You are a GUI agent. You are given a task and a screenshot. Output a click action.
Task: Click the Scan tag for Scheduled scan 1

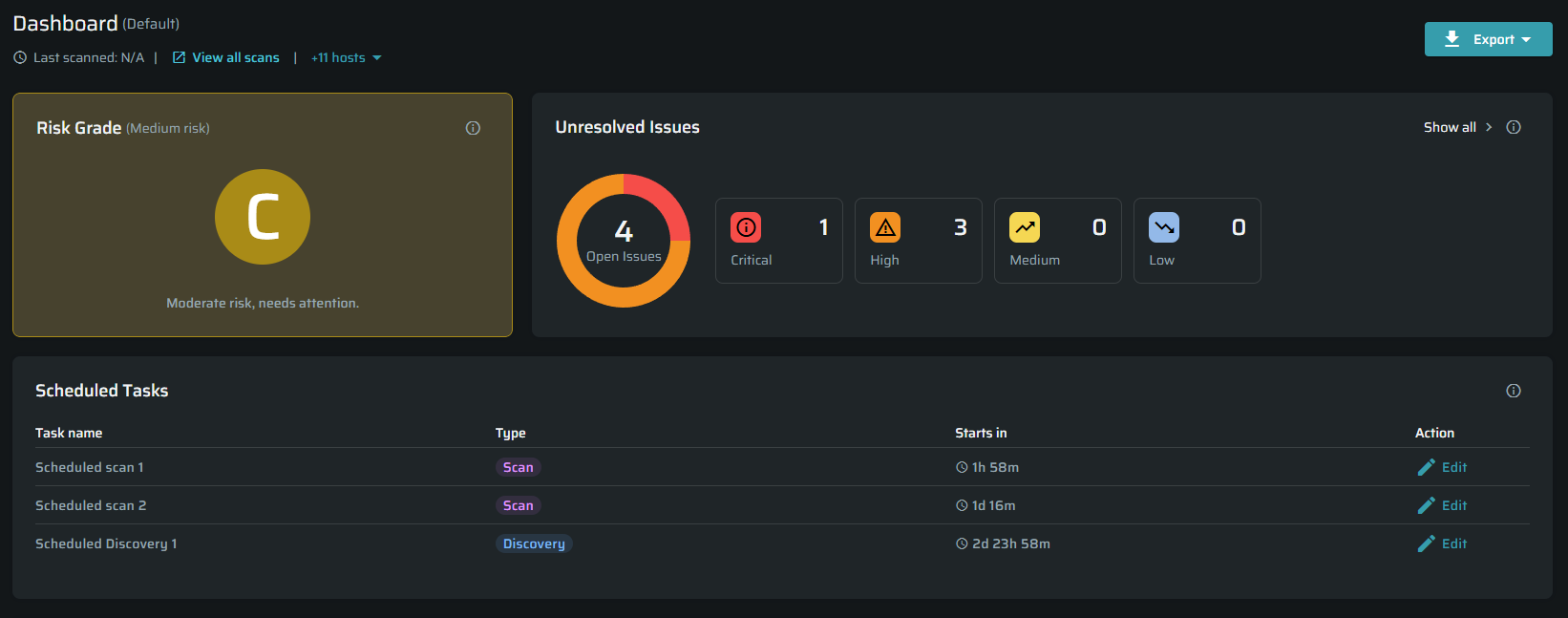tap(519, 467)
